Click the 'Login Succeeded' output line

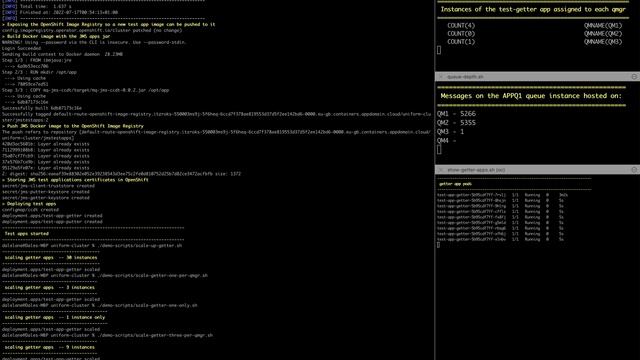coord(21,48)
